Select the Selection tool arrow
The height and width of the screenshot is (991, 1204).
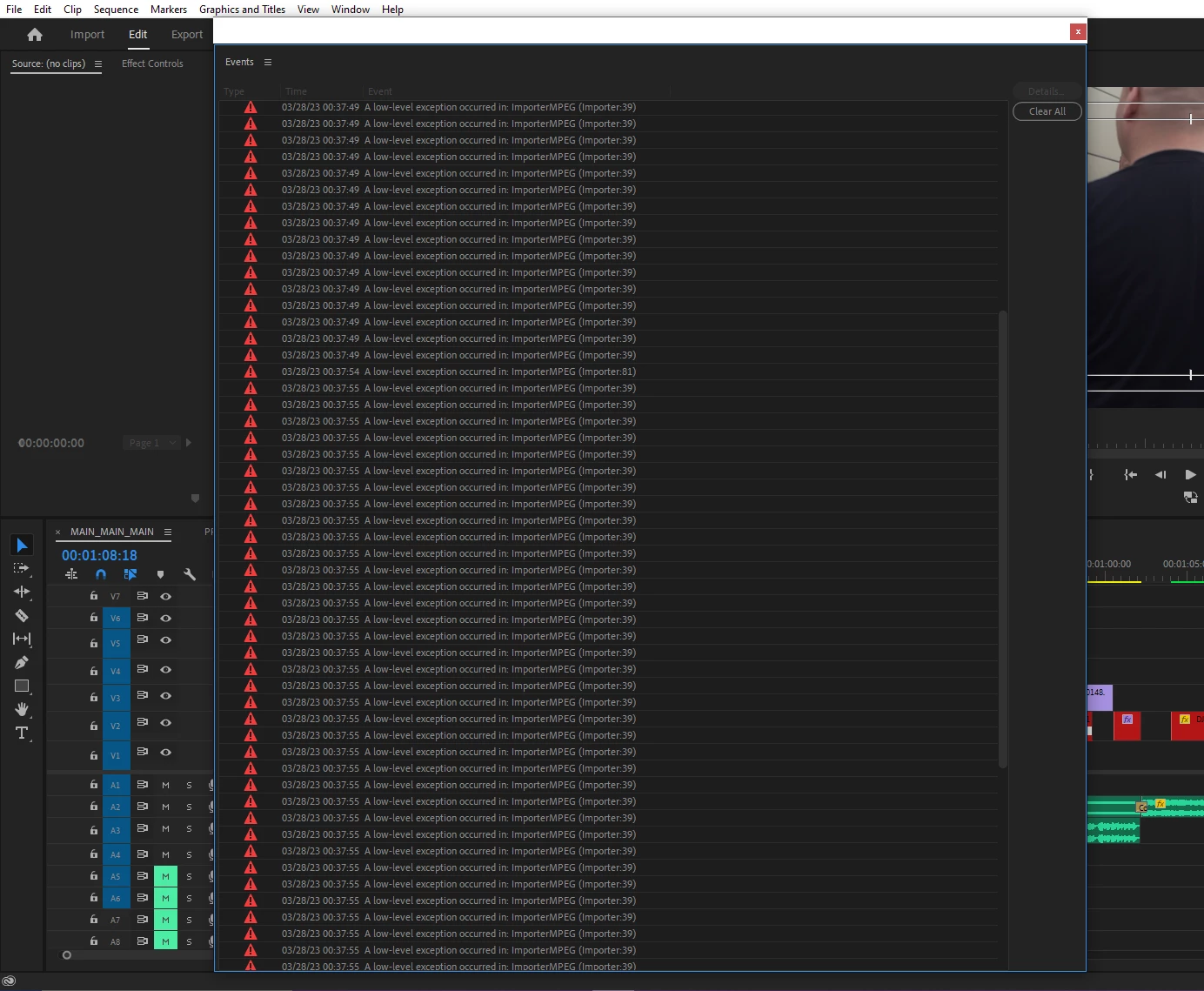click(22, 546)
